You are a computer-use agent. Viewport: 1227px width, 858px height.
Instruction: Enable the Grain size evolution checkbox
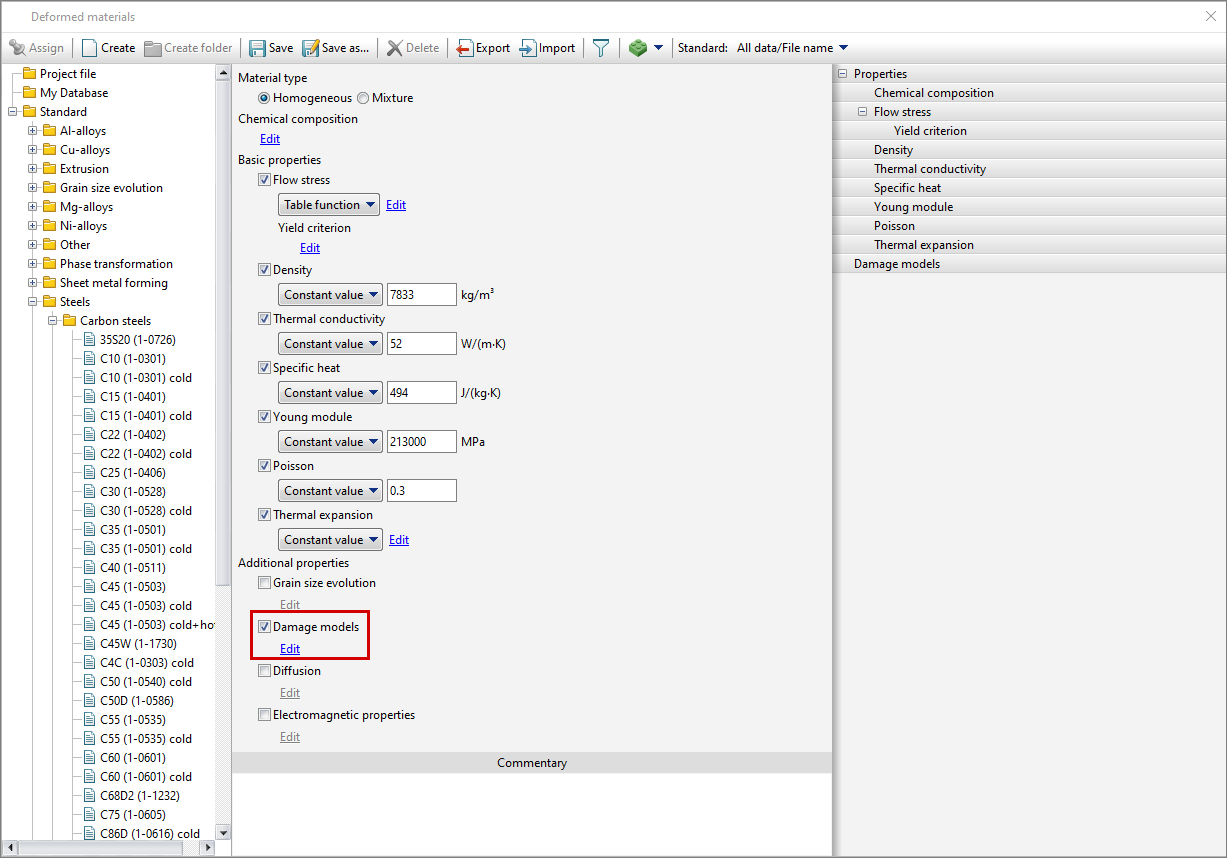pyautogui.click(x=265, y=583)
